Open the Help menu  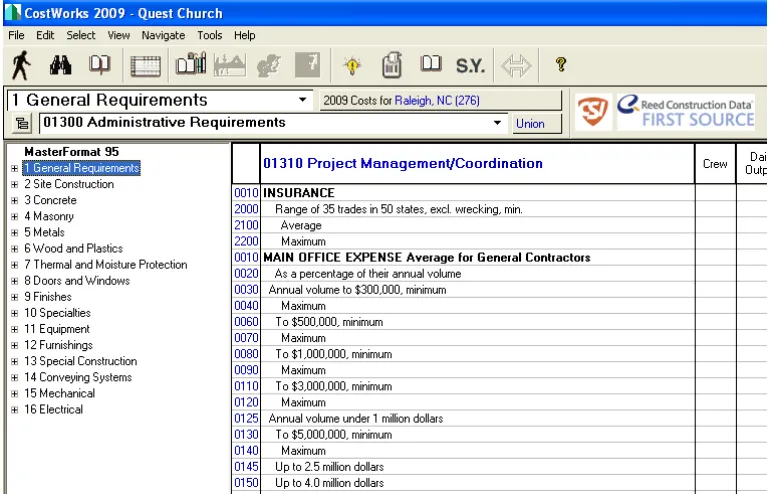click(244, 35)
